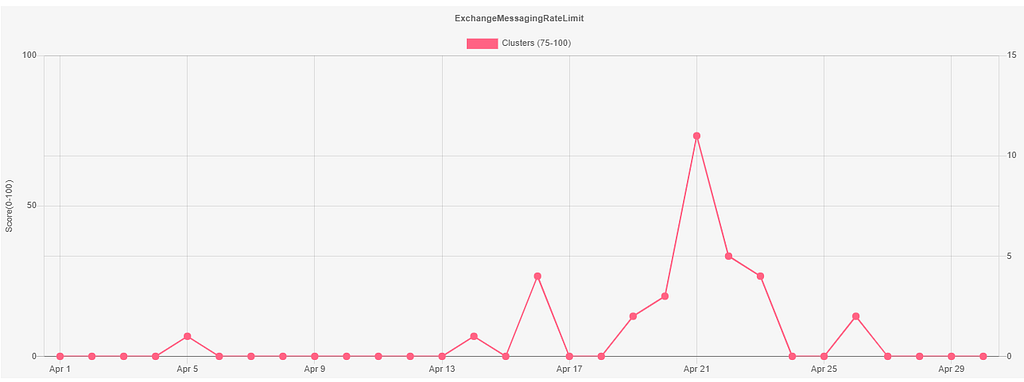Image resolution: width=1024 pixels, height=382 pixels.
Task: Select the Apr 14 data point
Action: (473, 336)
